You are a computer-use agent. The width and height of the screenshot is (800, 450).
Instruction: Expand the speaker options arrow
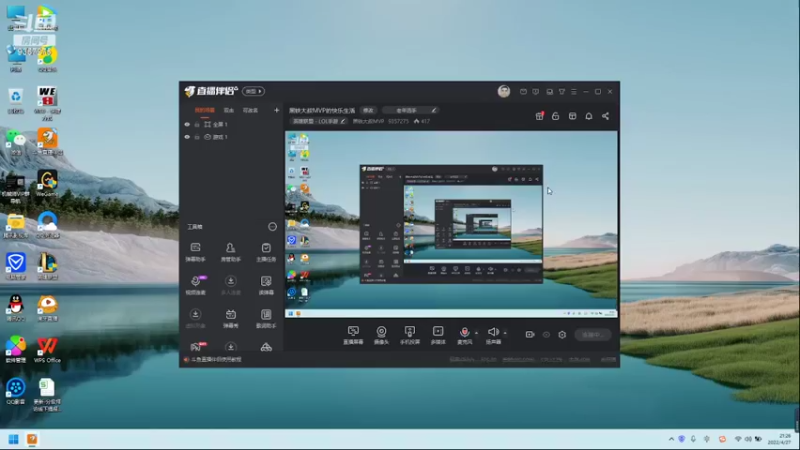pos(505,333)
